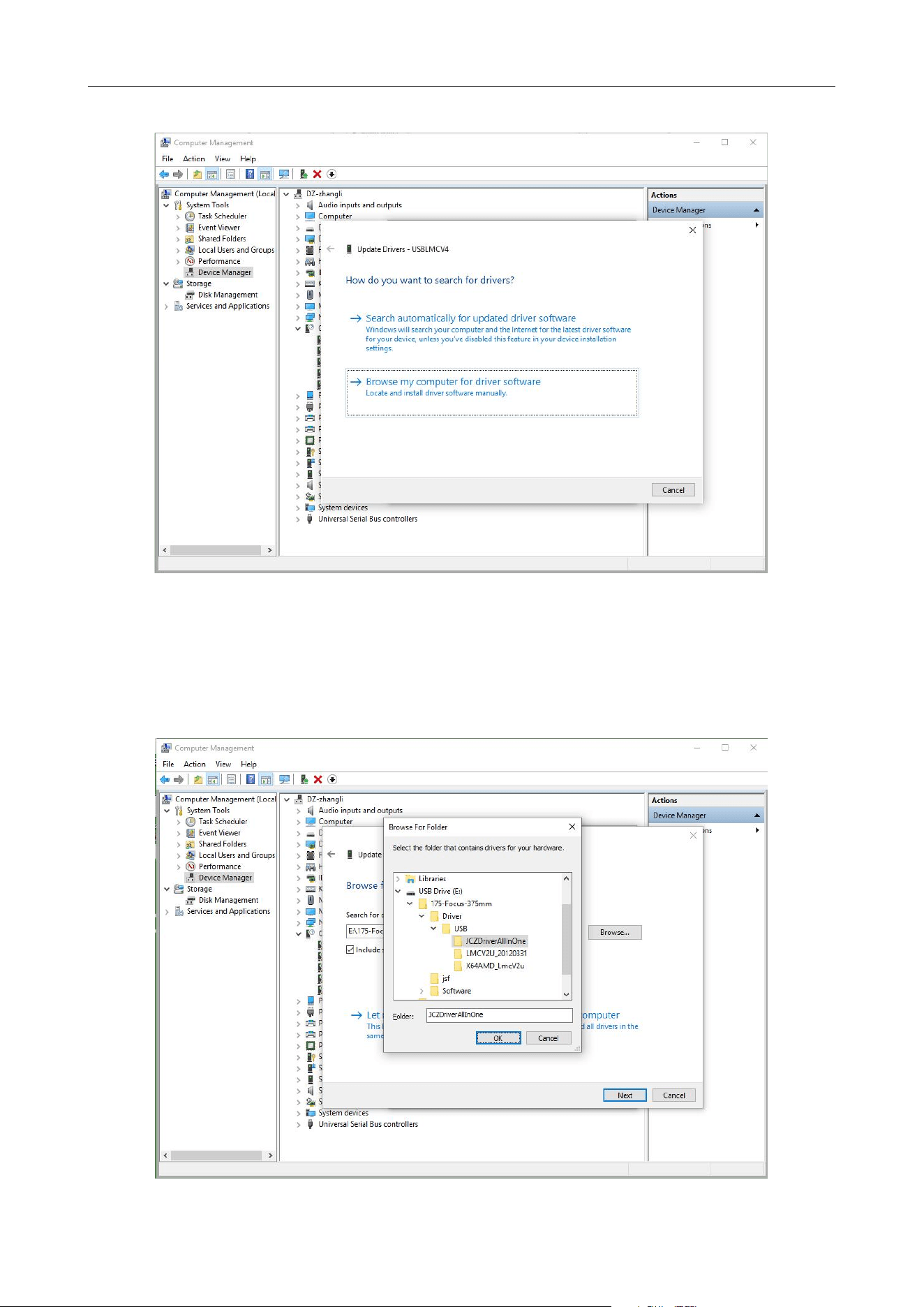Click the Properties sheet toolbar icon in the lower screenshot
924x1307 pixels.
tap(231, 780)
